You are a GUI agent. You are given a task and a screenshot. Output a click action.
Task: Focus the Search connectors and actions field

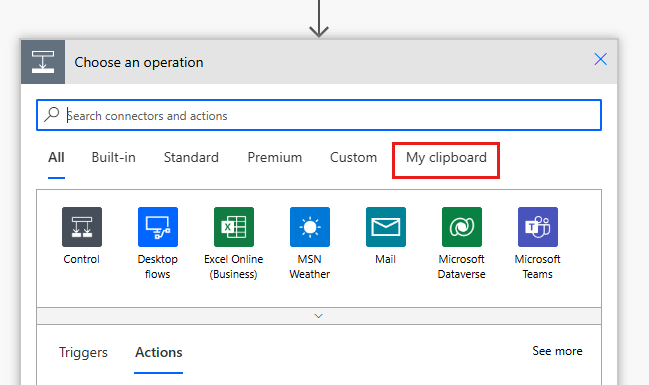point(319,115)
